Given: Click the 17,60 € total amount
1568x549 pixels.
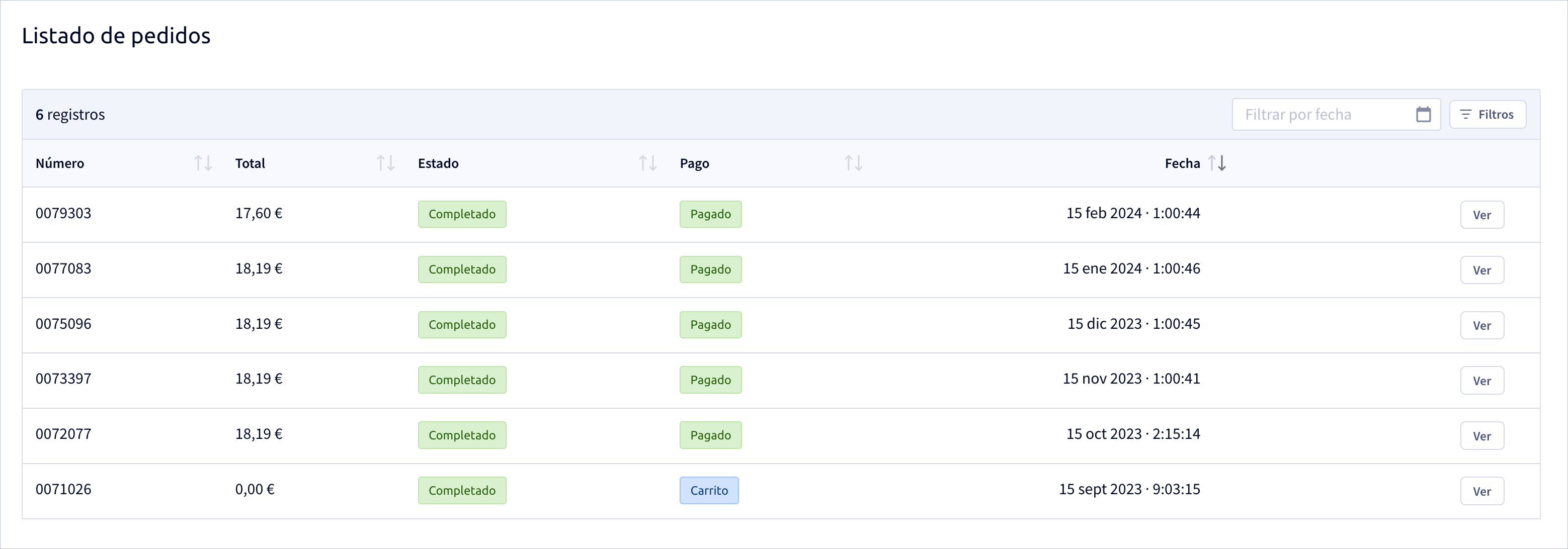Looking at the screenshot, I should coord(259,214).
